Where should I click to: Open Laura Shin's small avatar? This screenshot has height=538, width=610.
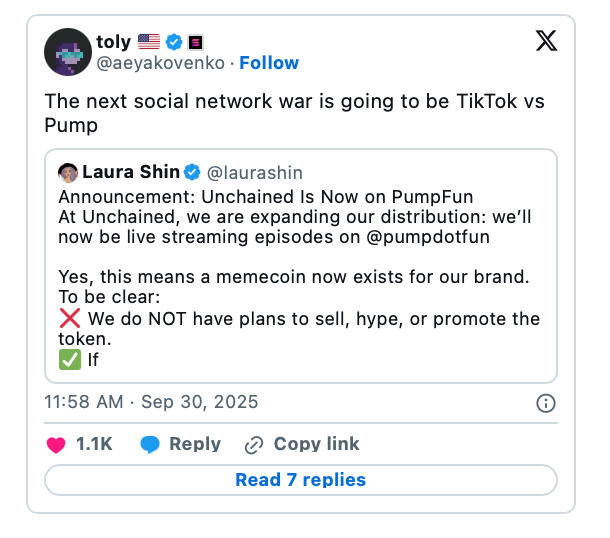(68, 173)
